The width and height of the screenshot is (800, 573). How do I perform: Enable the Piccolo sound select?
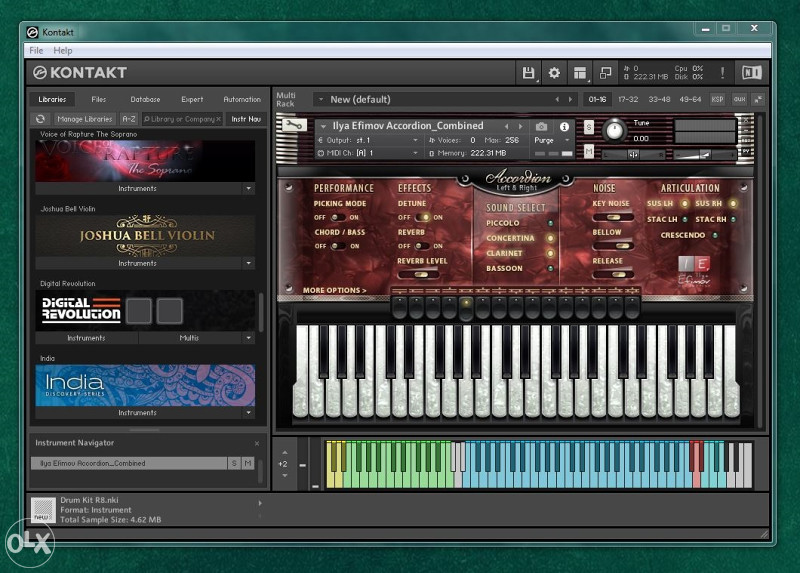551,223
